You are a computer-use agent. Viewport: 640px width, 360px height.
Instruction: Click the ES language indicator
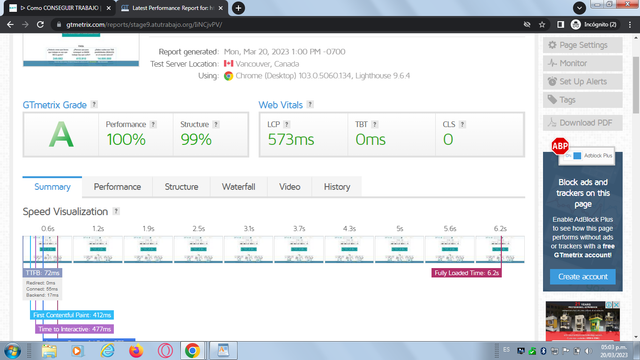507,350
